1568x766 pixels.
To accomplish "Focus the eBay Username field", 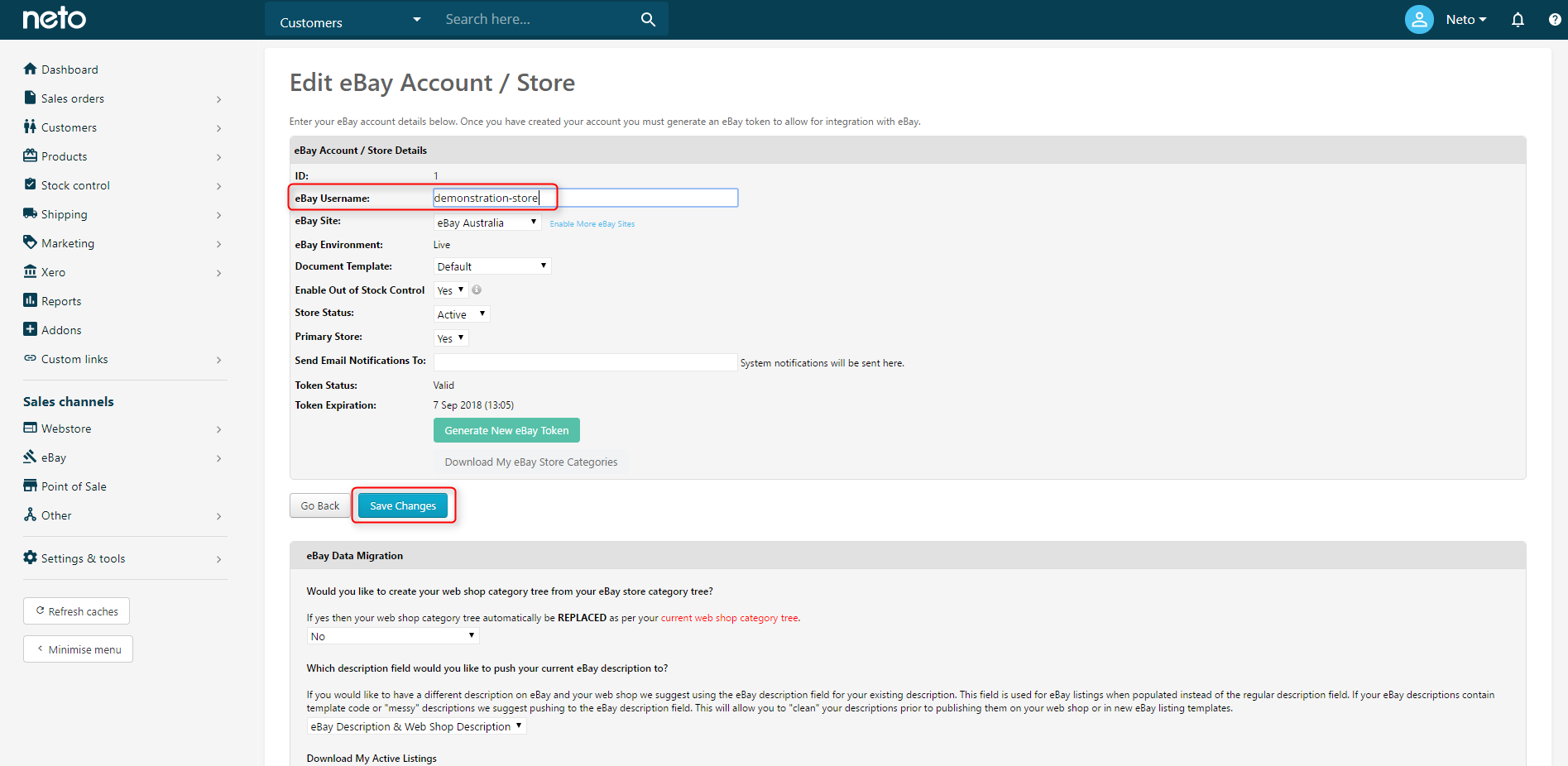I will (586, 198).
